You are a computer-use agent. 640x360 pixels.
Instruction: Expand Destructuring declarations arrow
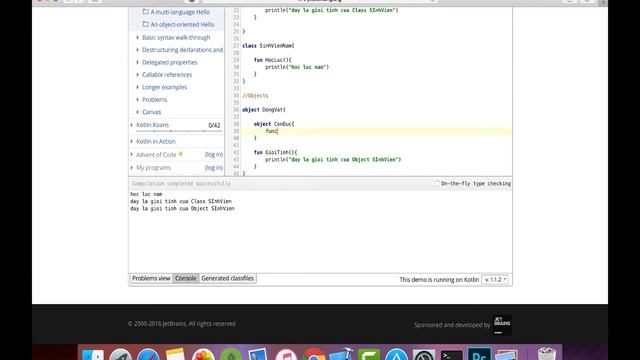point(138,50)
